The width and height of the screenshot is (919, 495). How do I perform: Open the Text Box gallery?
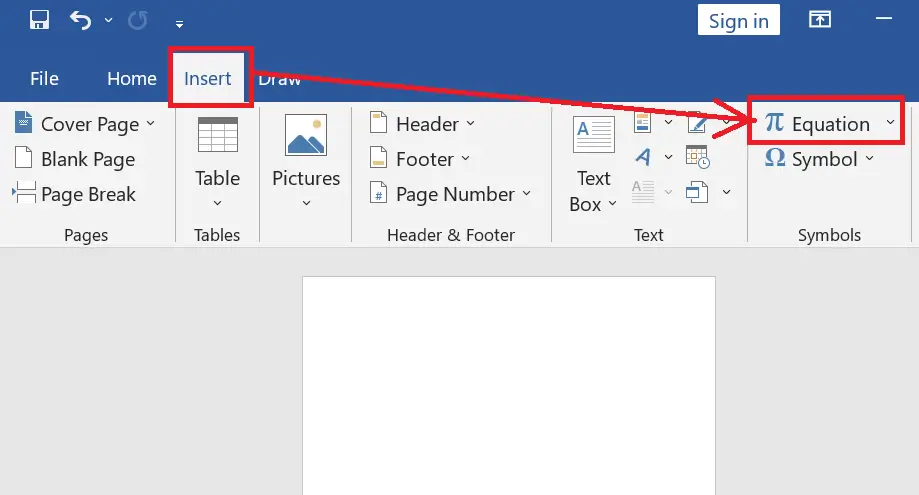tap(593, 164)
